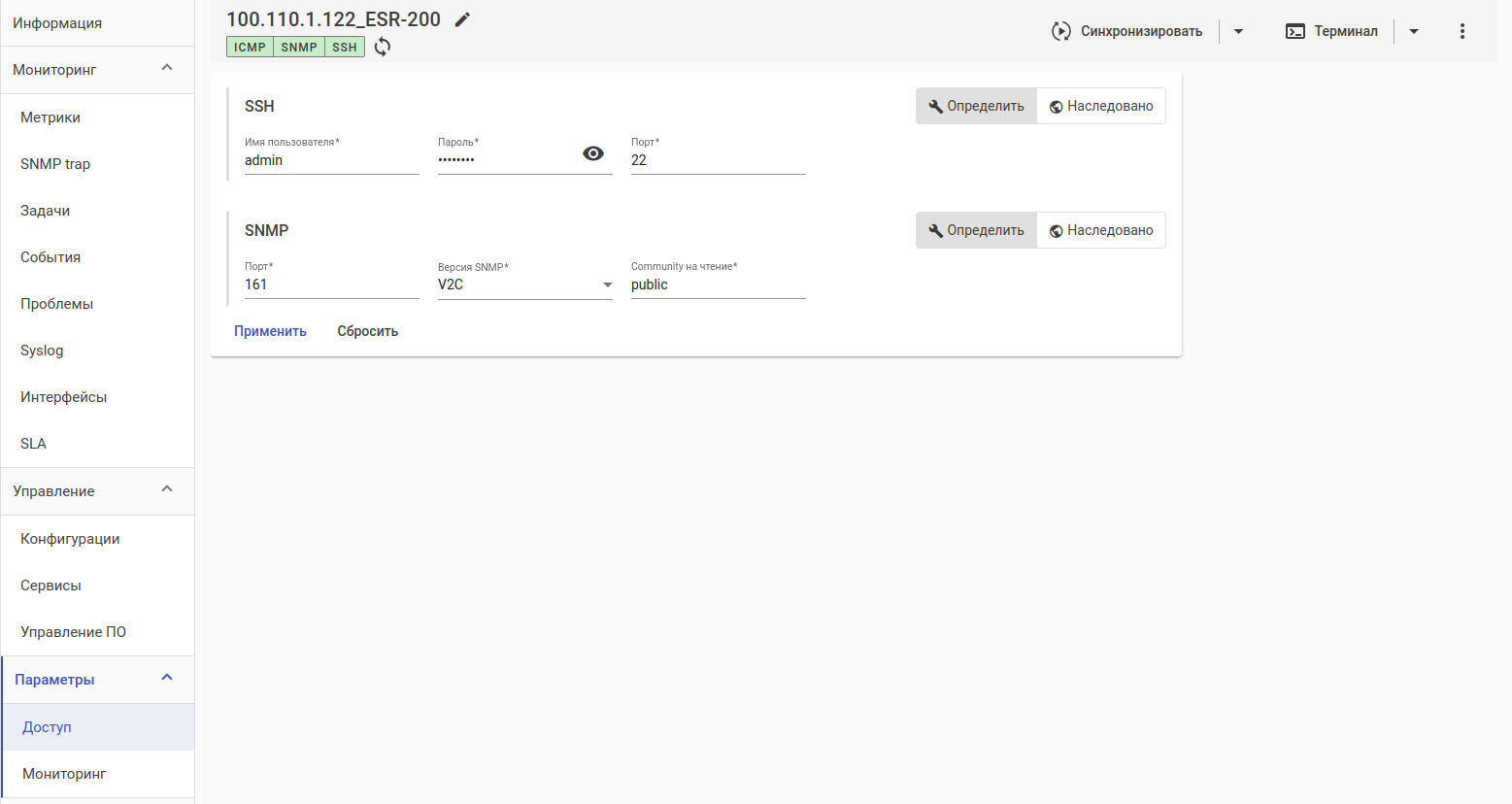Open Мониторинг under Параметры
The image size is (1512, 804).
[98, 774]
